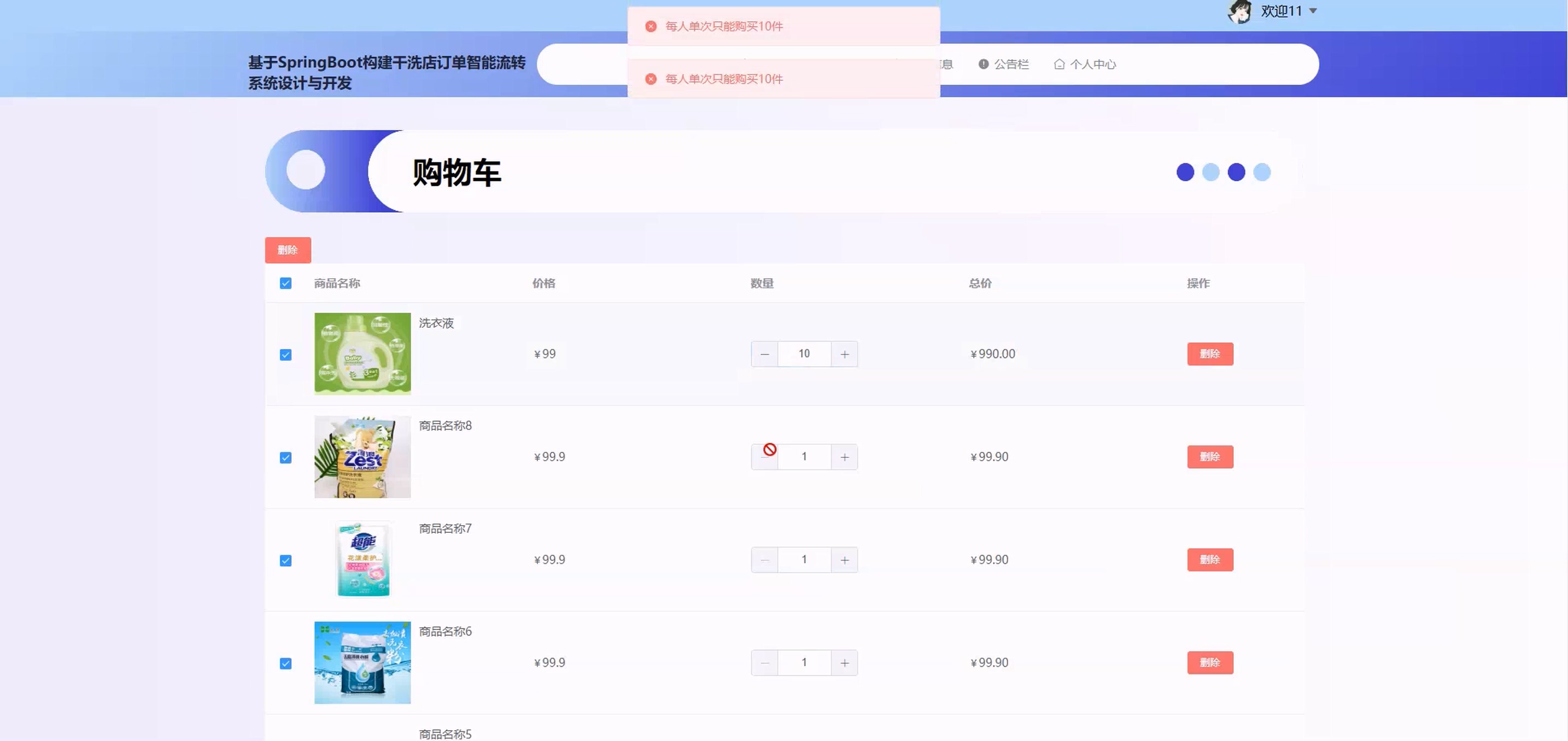
Task: Increase 洗衣液 quantity with plus icon
Action: pyautogui.click(x=844, y=354)
